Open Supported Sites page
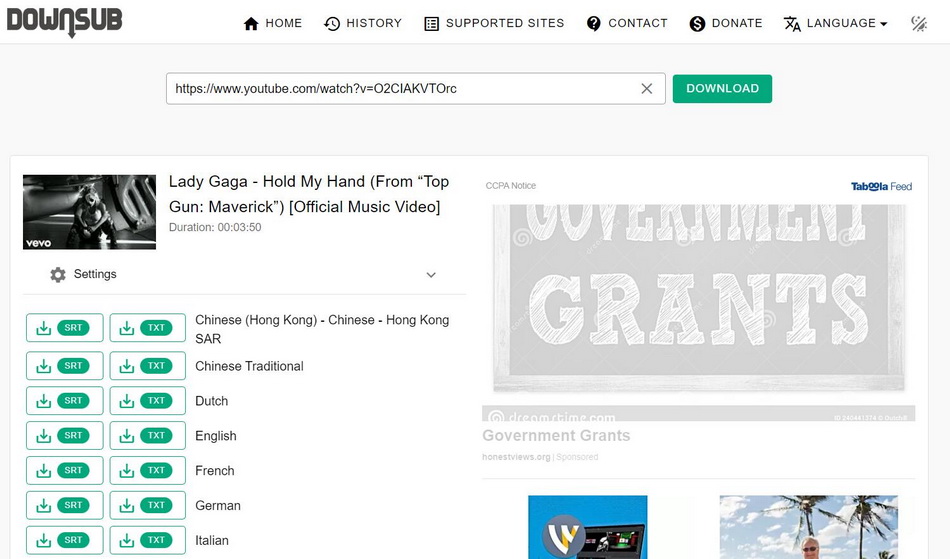 (494, 23)
